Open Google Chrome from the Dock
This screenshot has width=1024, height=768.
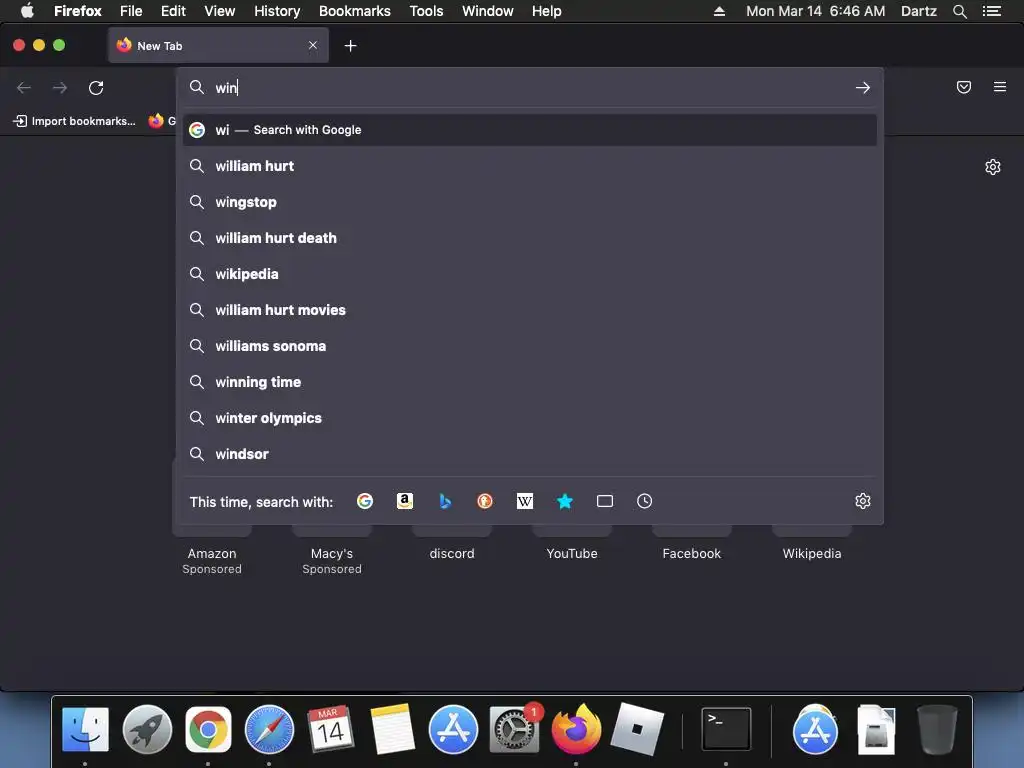click(208, 729)
